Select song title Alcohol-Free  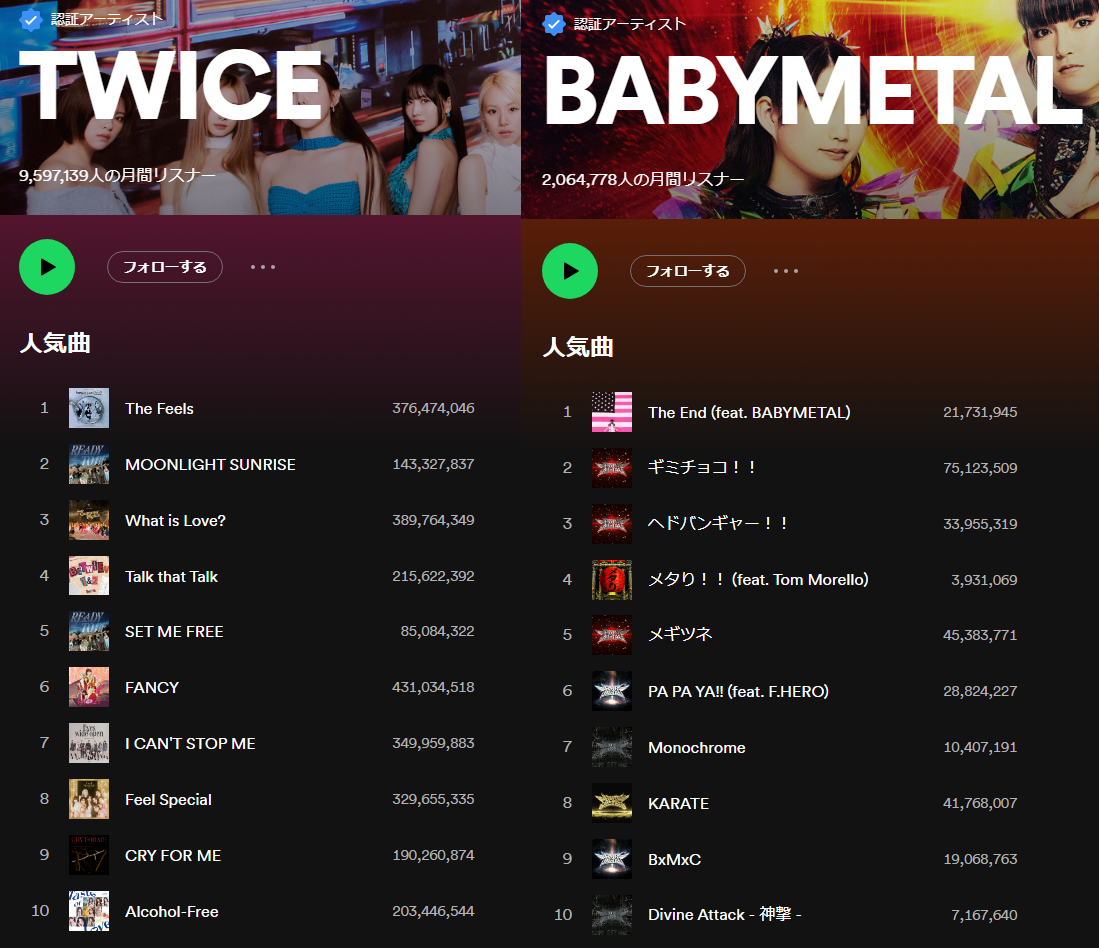[172, 912]
